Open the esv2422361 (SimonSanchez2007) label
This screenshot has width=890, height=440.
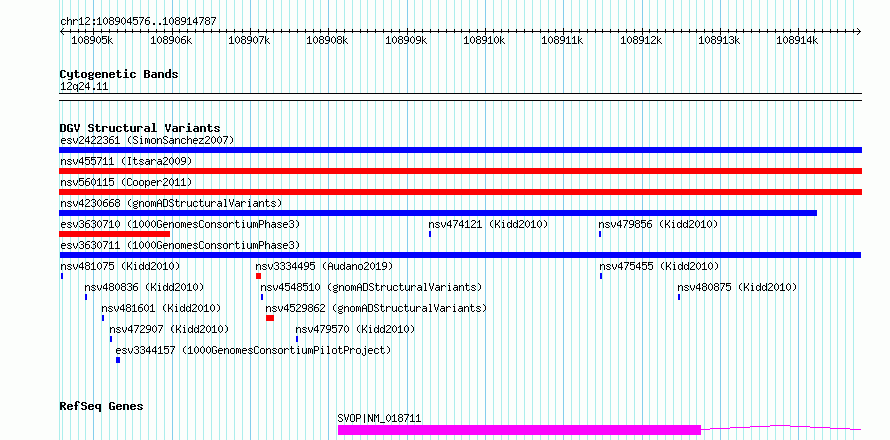[x=147, y=140]
